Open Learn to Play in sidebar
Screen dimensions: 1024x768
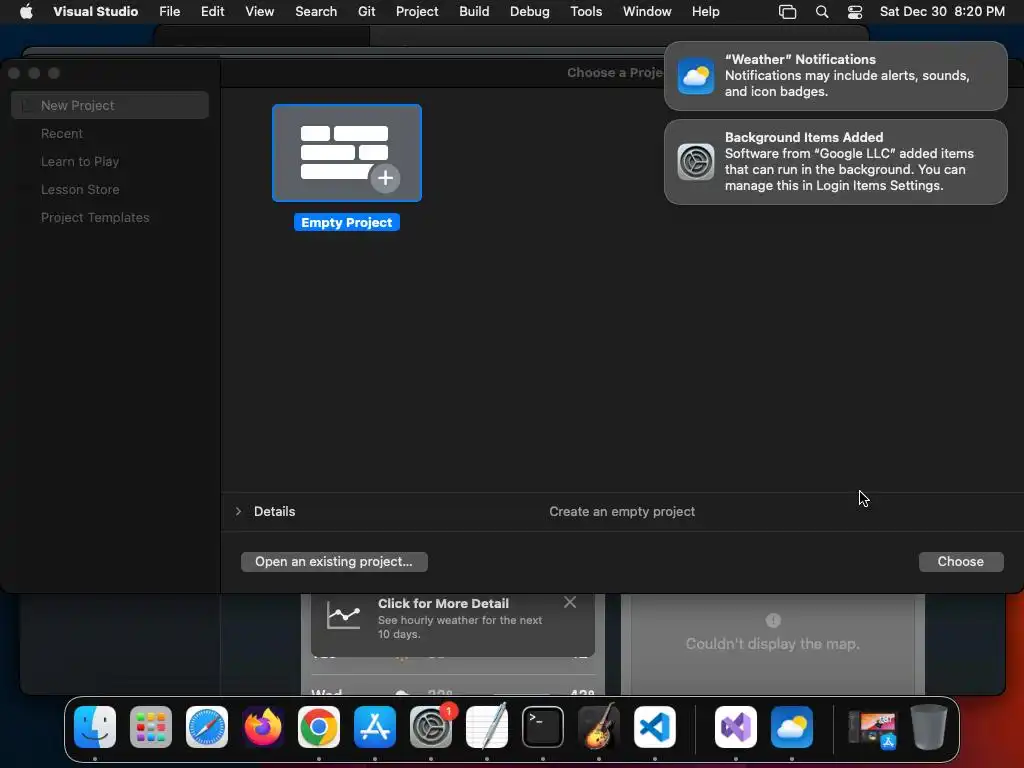click(x=80, y=161)
